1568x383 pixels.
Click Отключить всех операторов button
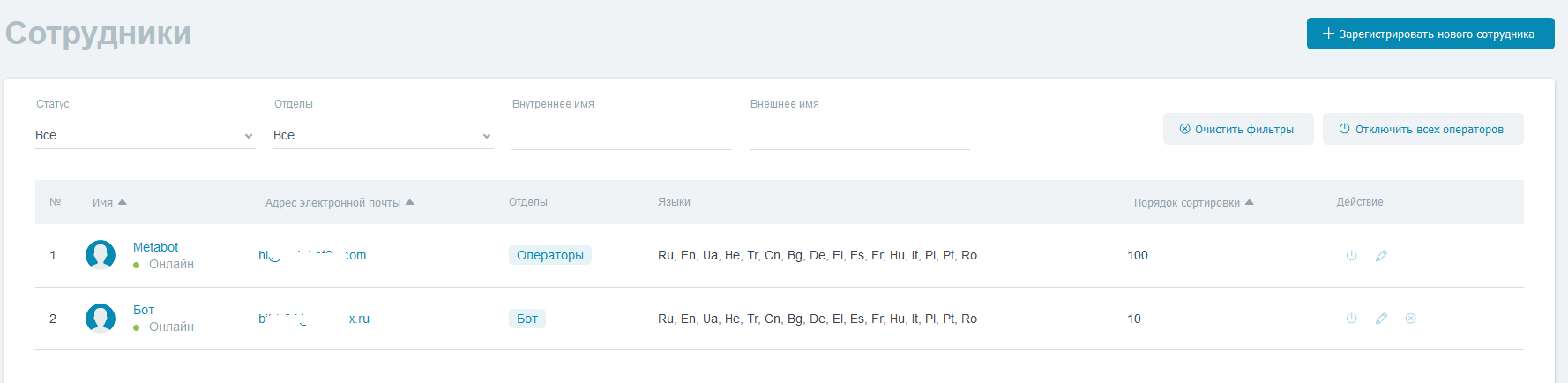tap(1422, 129)
